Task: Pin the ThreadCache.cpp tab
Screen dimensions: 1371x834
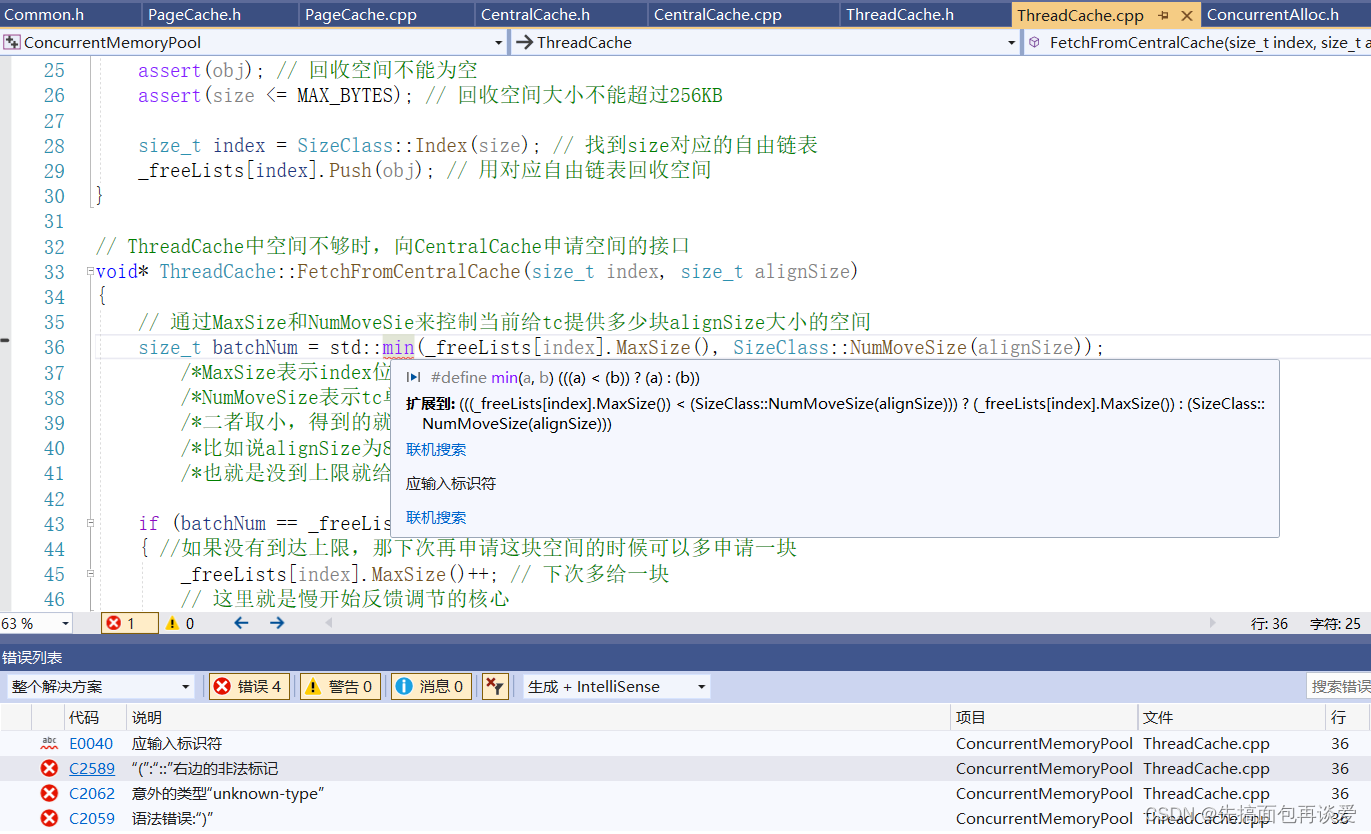Action: pos(1164,15)
